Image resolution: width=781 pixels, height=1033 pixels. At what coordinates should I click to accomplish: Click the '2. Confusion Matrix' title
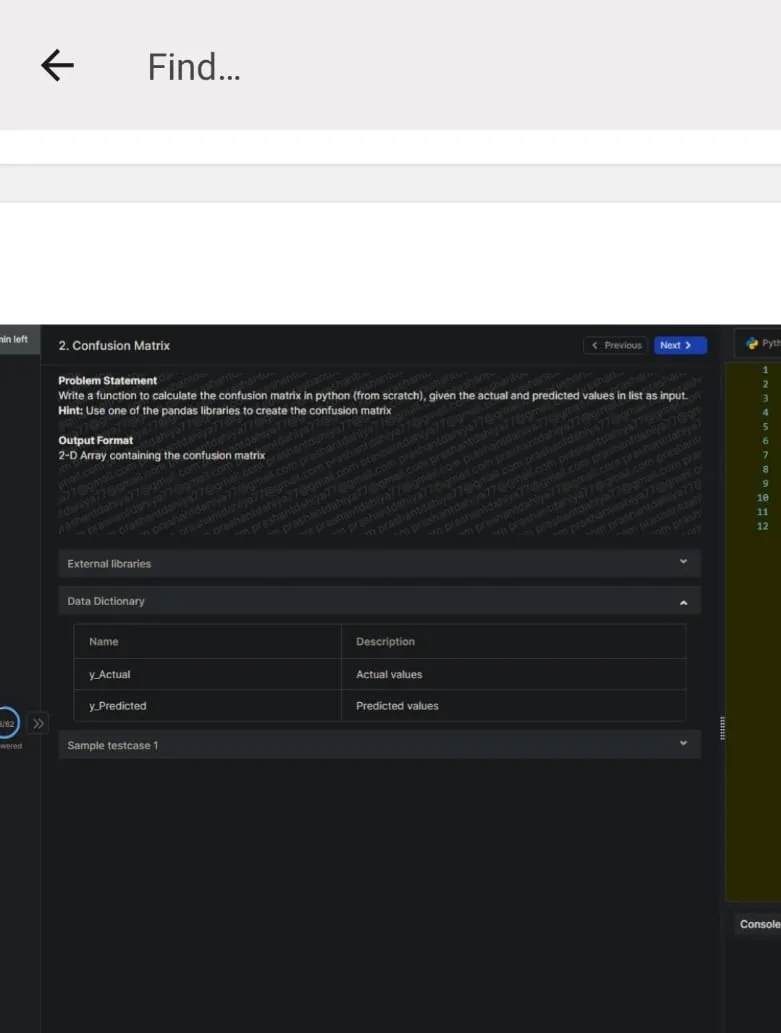(x=114, y=345)
